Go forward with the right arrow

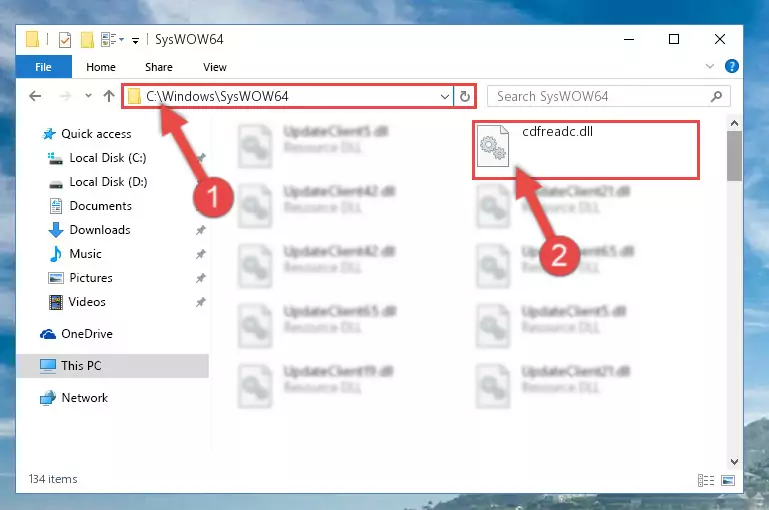coord(65,96)
